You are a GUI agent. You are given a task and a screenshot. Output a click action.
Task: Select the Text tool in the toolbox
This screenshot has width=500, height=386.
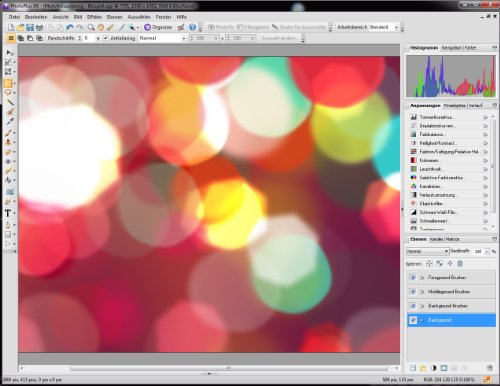[8, 213]
